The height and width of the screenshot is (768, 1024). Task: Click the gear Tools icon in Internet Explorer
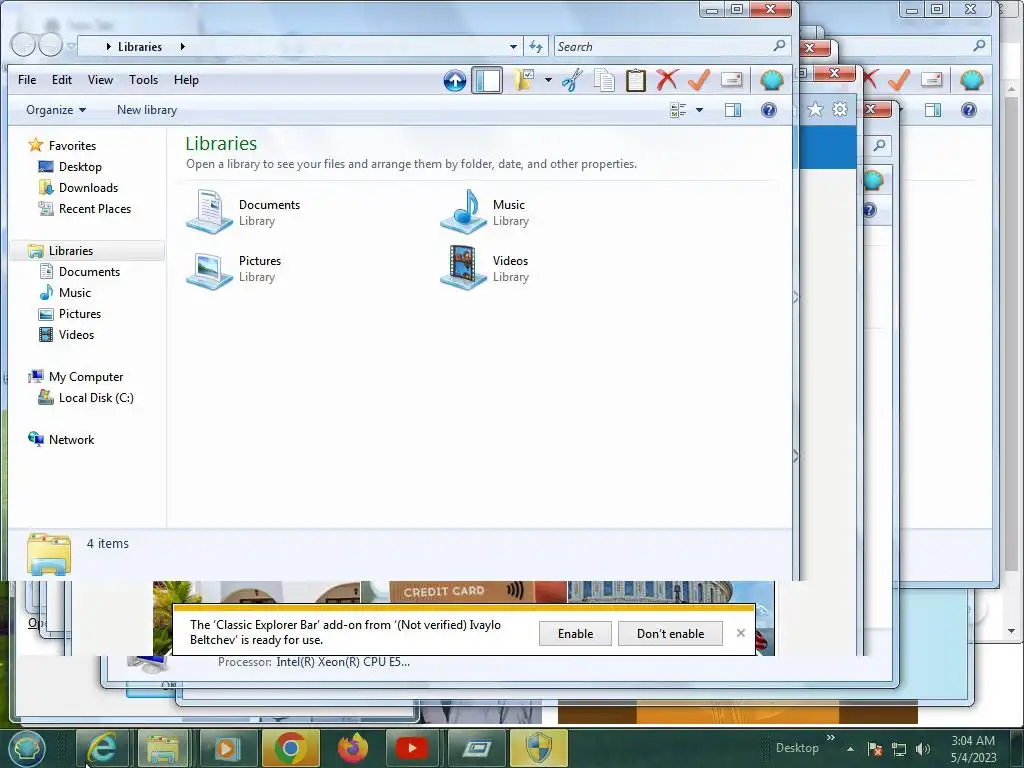click(x=840, y=109)
